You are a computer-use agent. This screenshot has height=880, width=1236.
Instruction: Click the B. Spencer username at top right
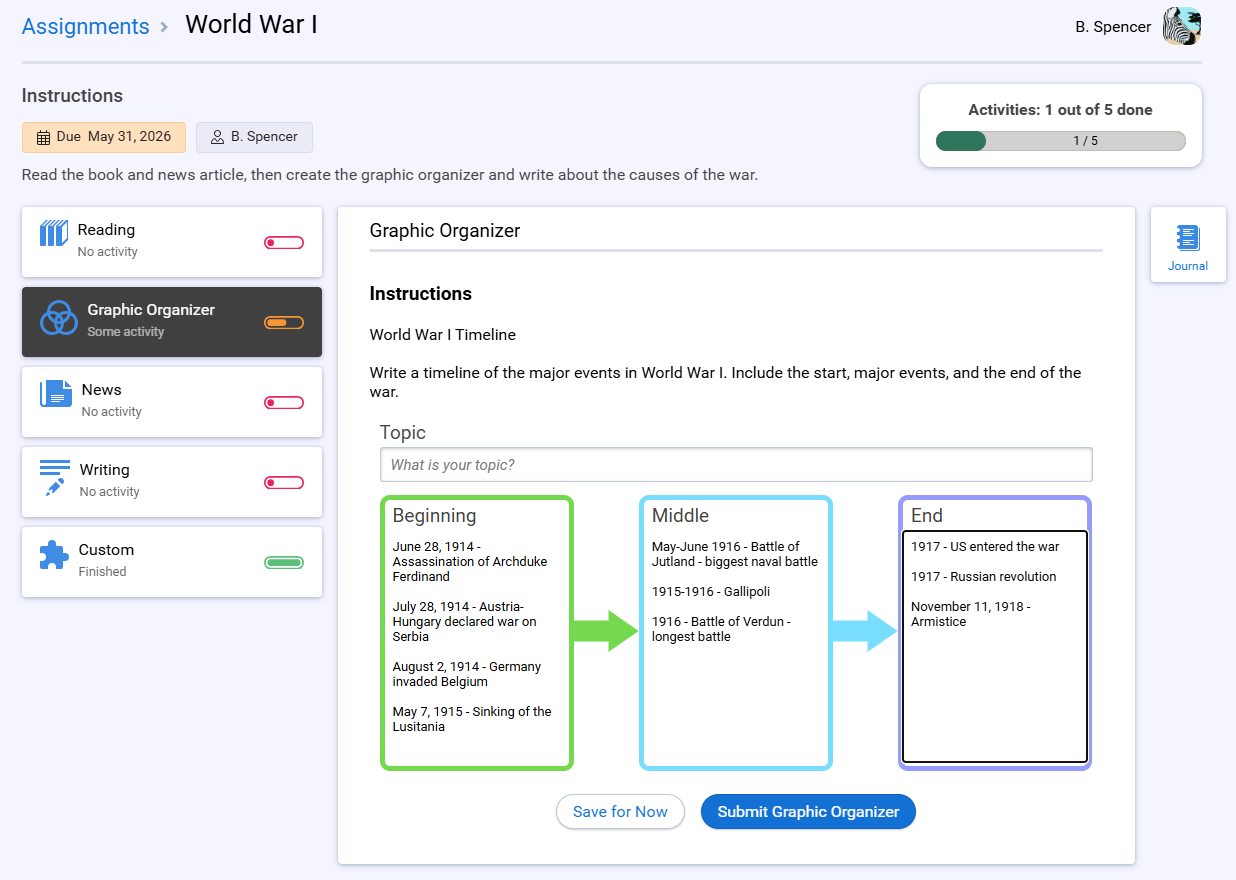pyautogui.click(x=1113, y=27)
